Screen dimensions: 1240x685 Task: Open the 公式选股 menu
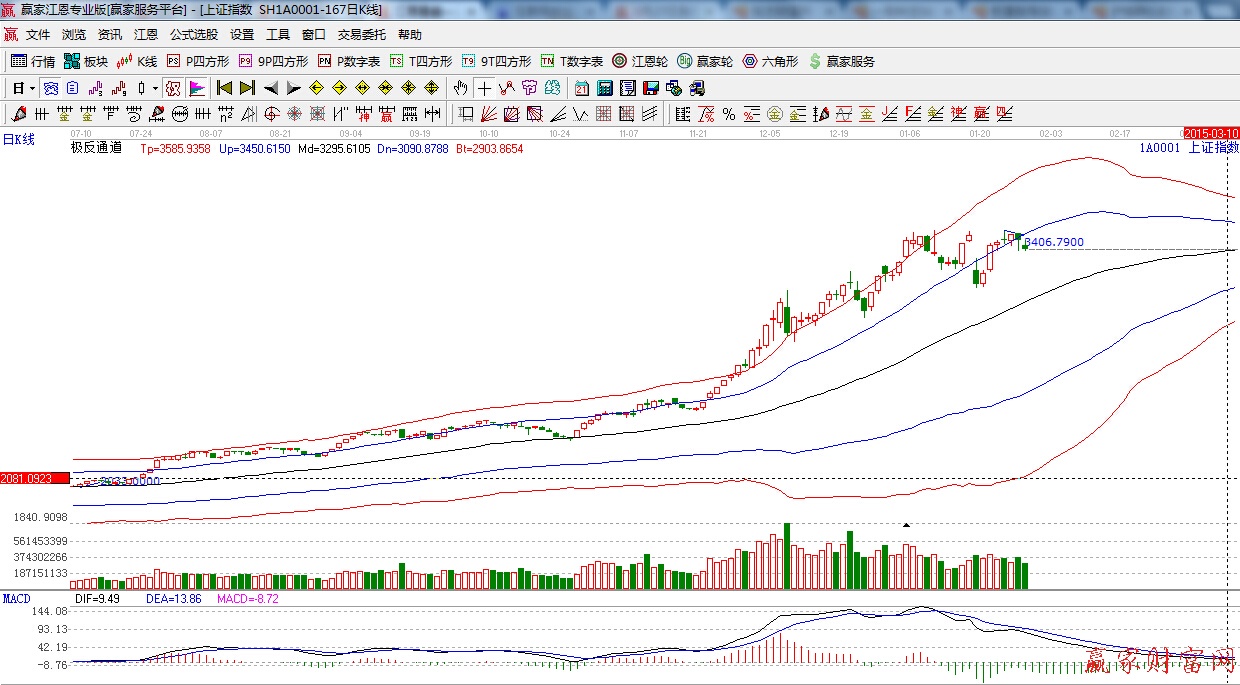point(194,35)
